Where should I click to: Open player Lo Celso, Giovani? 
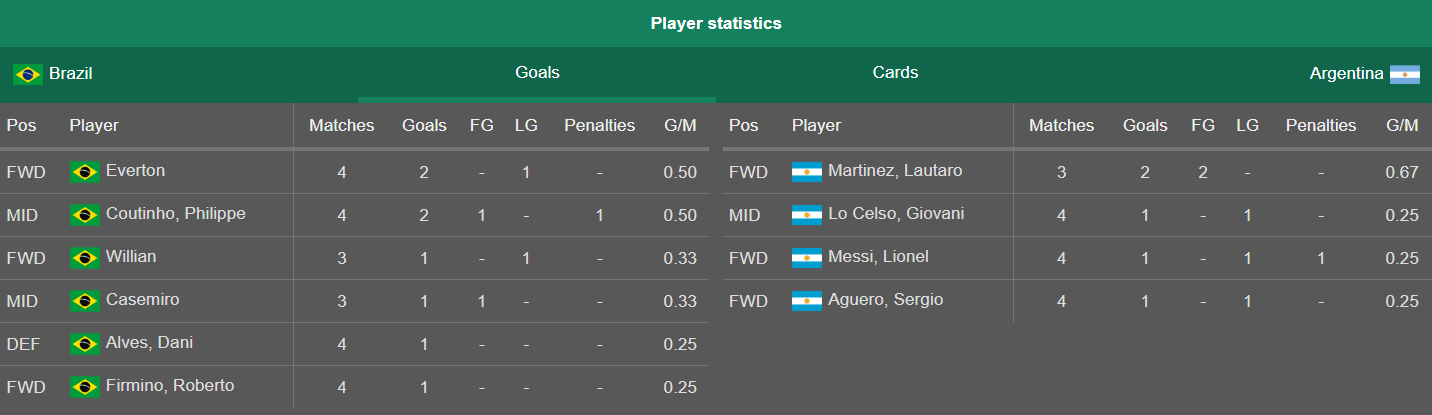(x=896, y=214)
